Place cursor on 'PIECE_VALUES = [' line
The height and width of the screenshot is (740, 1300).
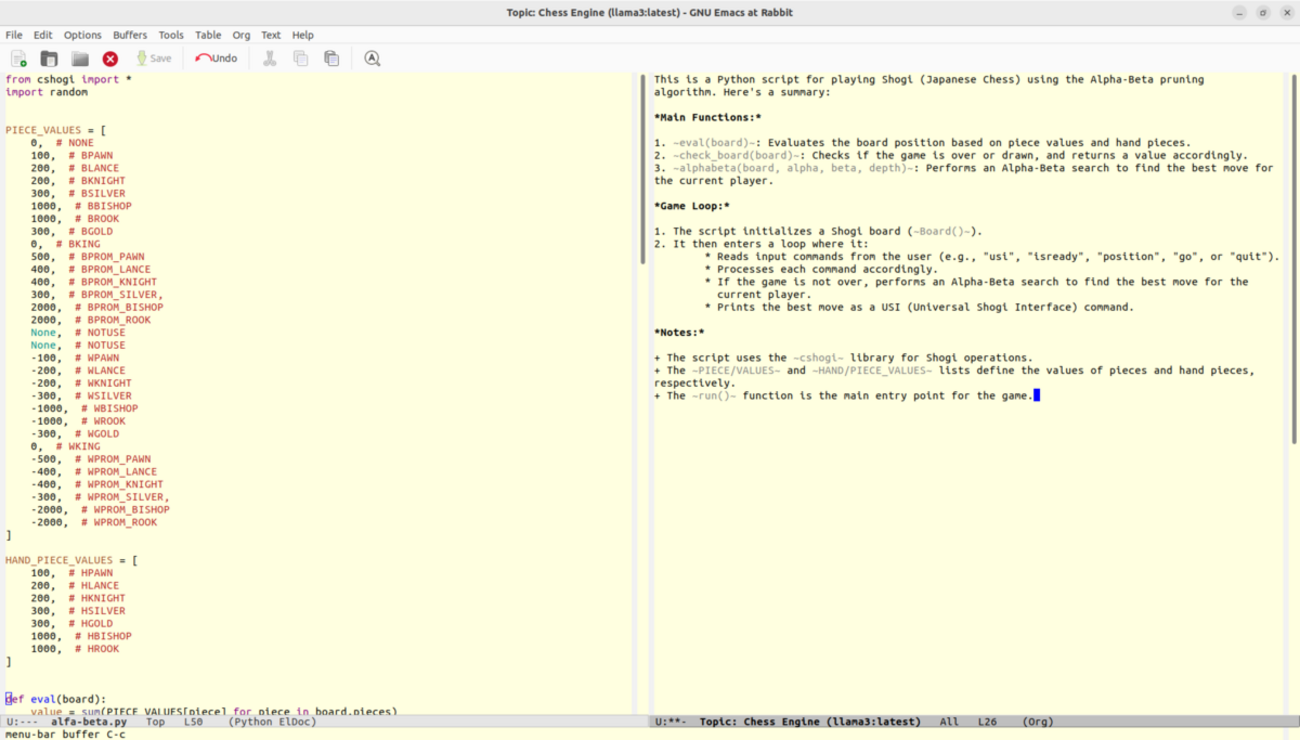56,130
